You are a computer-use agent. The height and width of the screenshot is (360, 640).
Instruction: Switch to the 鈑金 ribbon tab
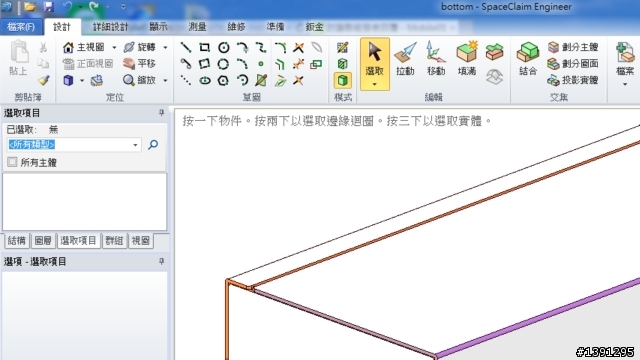(315, 27)
